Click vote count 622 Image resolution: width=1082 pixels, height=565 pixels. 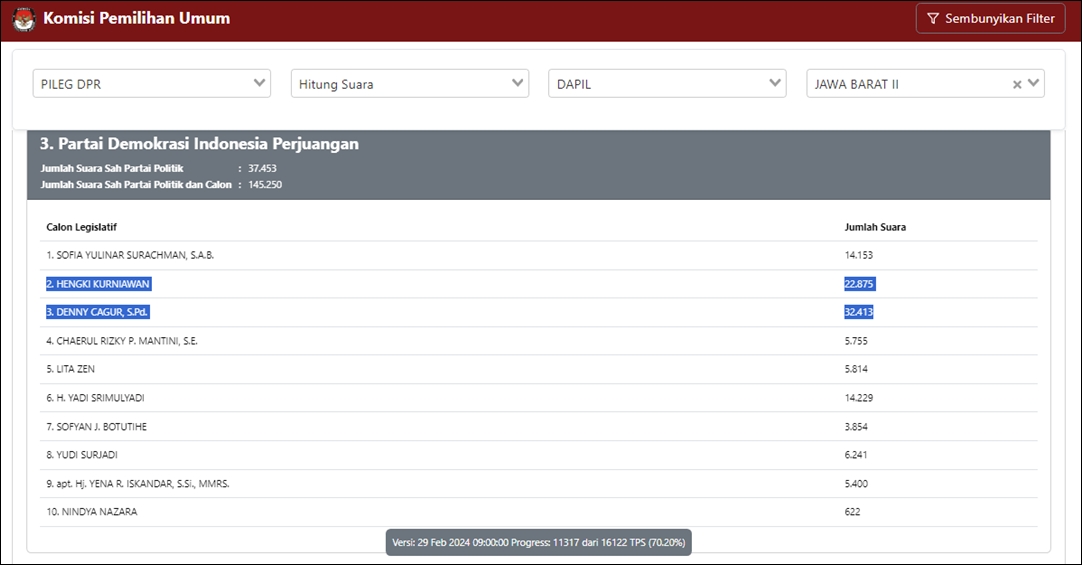click(852, 512)
